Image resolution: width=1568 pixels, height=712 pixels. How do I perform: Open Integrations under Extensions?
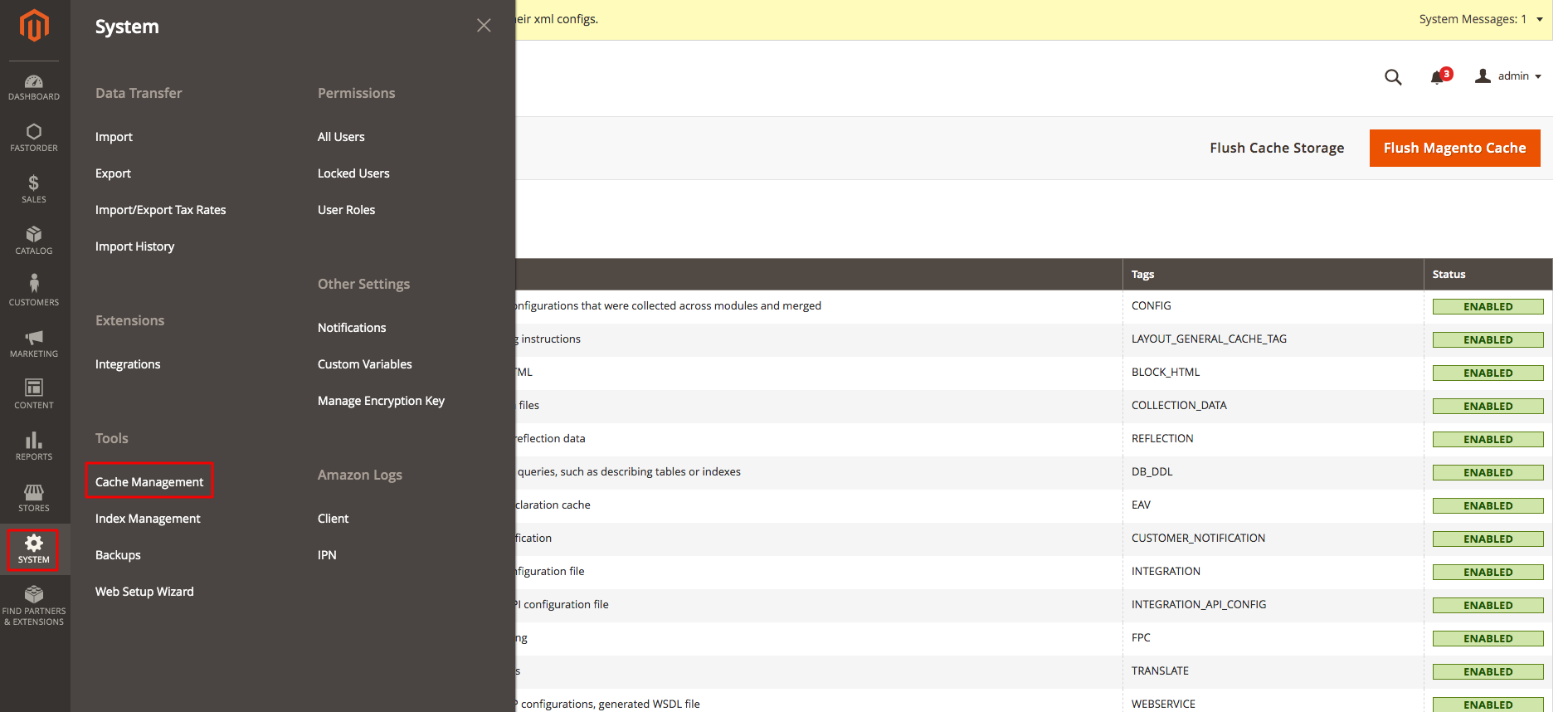tap(128, 364)
